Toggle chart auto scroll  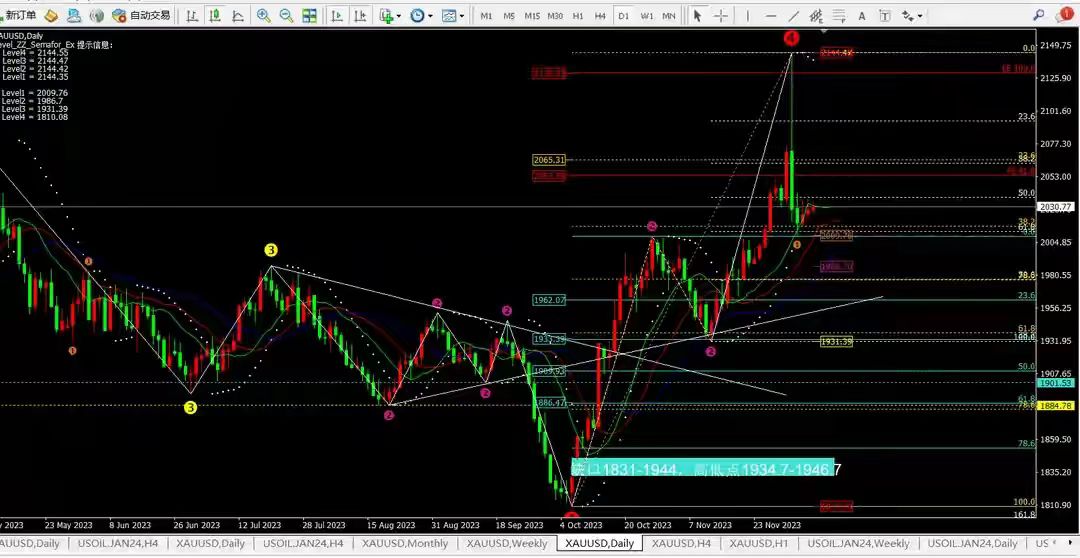[x=337, y=15]
